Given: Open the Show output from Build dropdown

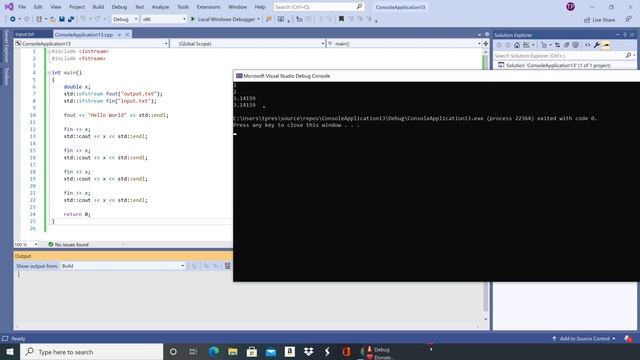Looking at the screenshot, I should 123,266.
